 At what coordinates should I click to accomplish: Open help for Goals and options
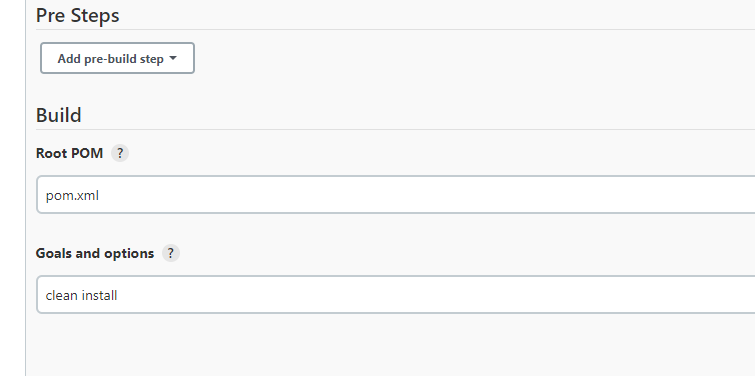pos(170,253)
